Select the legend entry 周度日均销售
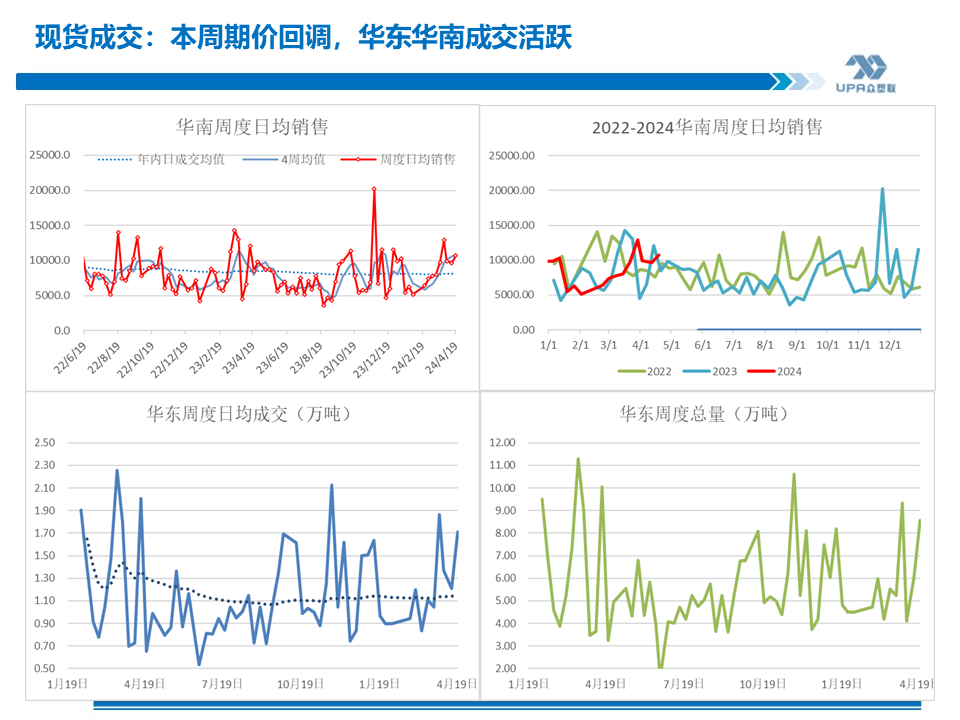The width and height of the screenshot is (960, 720). (x=398, y=160)
